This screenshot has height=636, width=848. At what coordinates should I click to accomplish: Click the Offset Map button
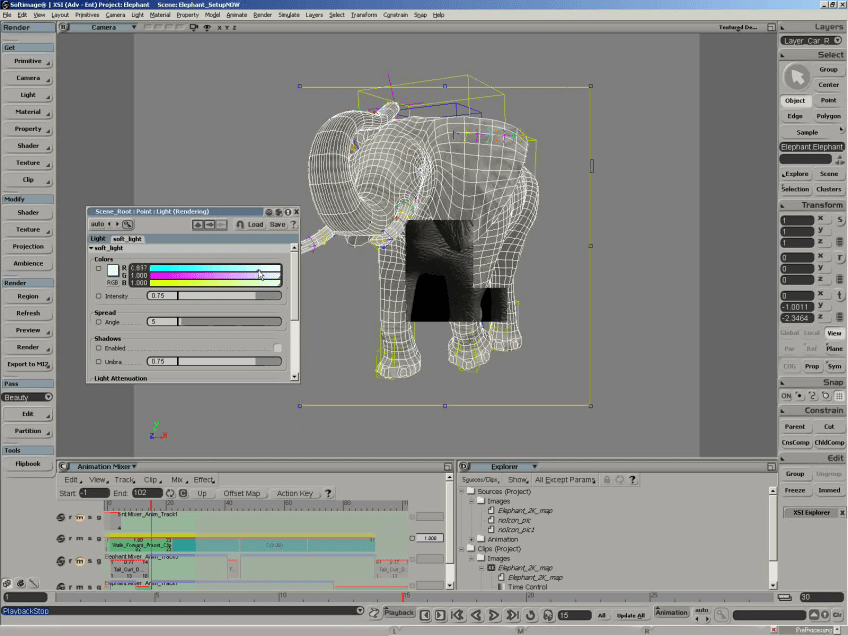tap(241, 493)
